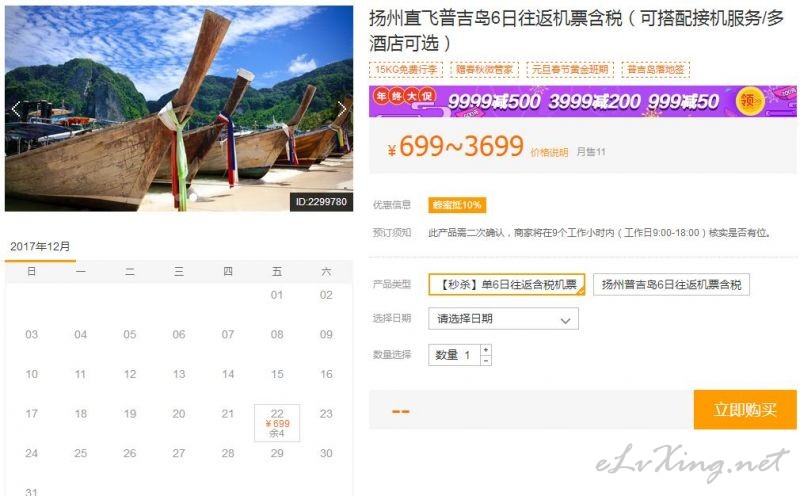Click the quantity input field
This screenshot has height=496, width=800.
point(454,355)
